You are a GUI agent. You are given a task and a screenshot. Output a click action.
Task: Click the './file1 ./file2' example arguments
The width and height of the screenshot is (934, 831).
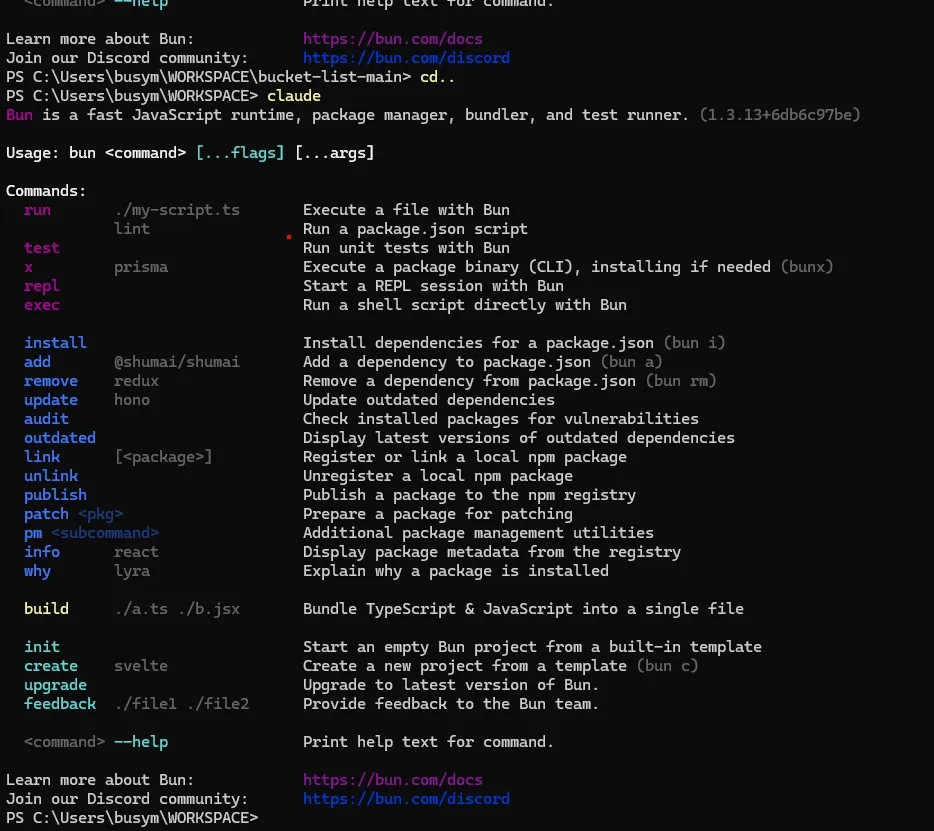(x=182, y=704)
